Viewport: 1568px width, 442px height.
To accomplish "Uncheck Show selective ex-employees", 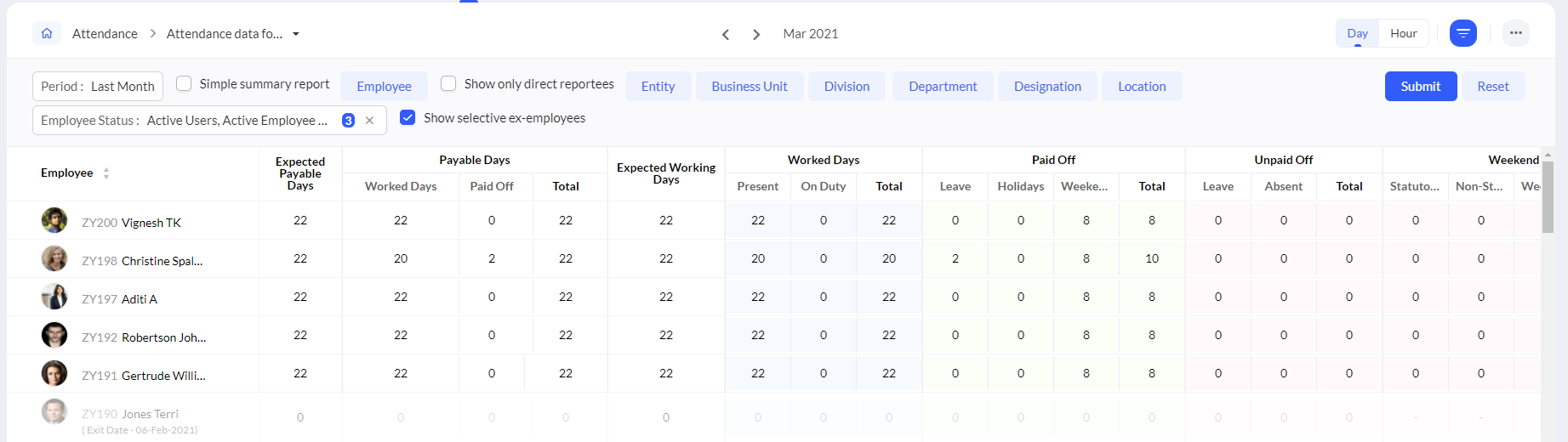I will pyautogui.click(x=408, y=117).
